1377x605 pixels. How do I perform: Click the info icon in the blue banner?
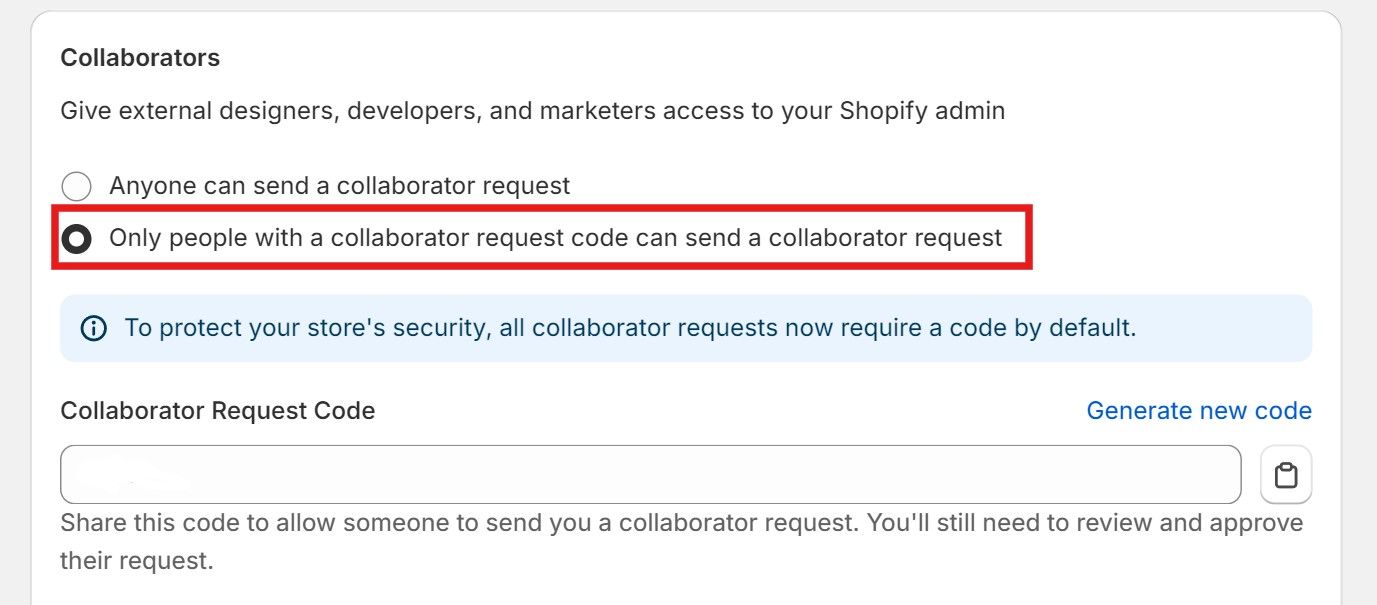pyautogui.click(x=93, y=328)
